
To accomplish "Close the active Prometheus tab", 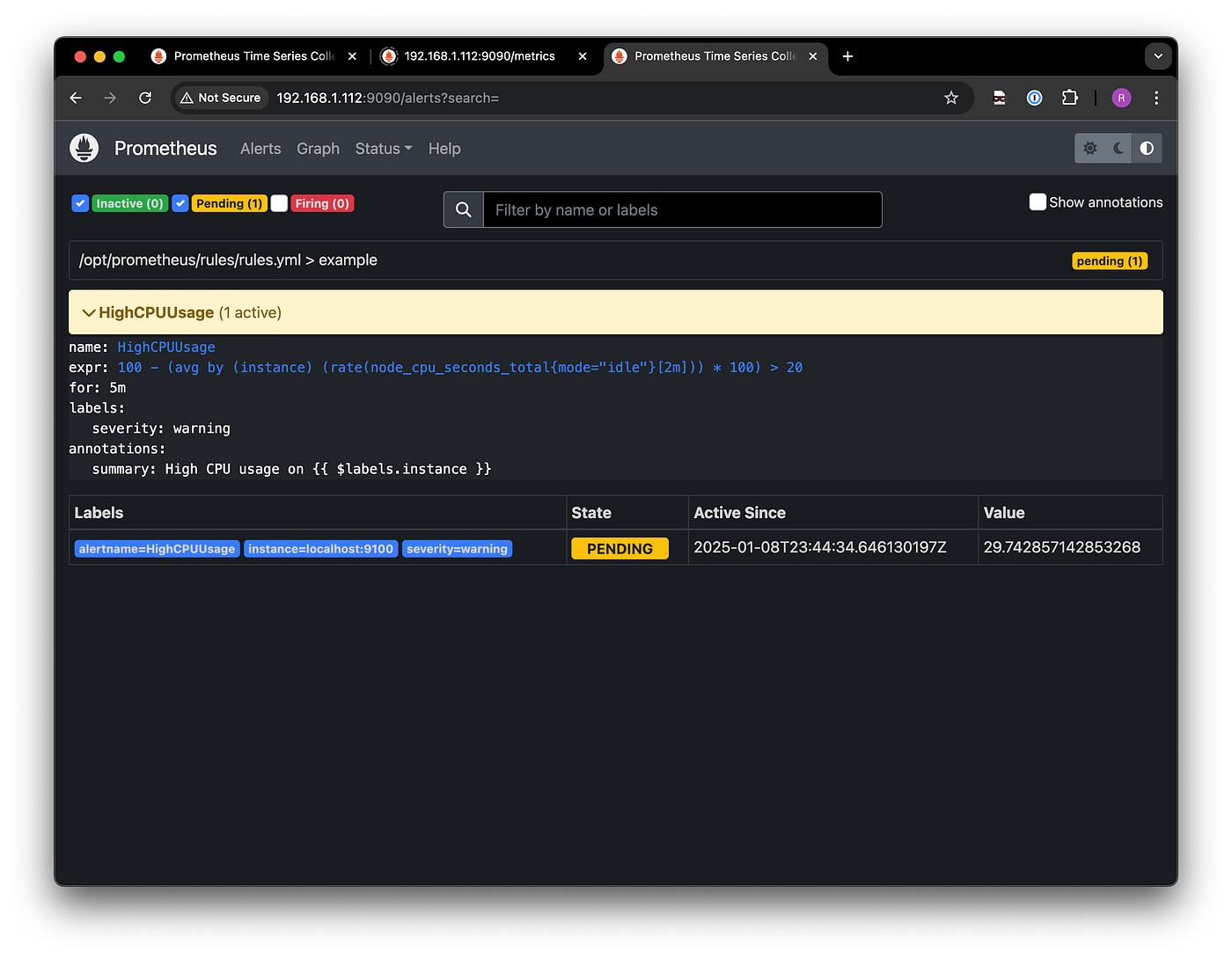I will click(x=813, y=56).
